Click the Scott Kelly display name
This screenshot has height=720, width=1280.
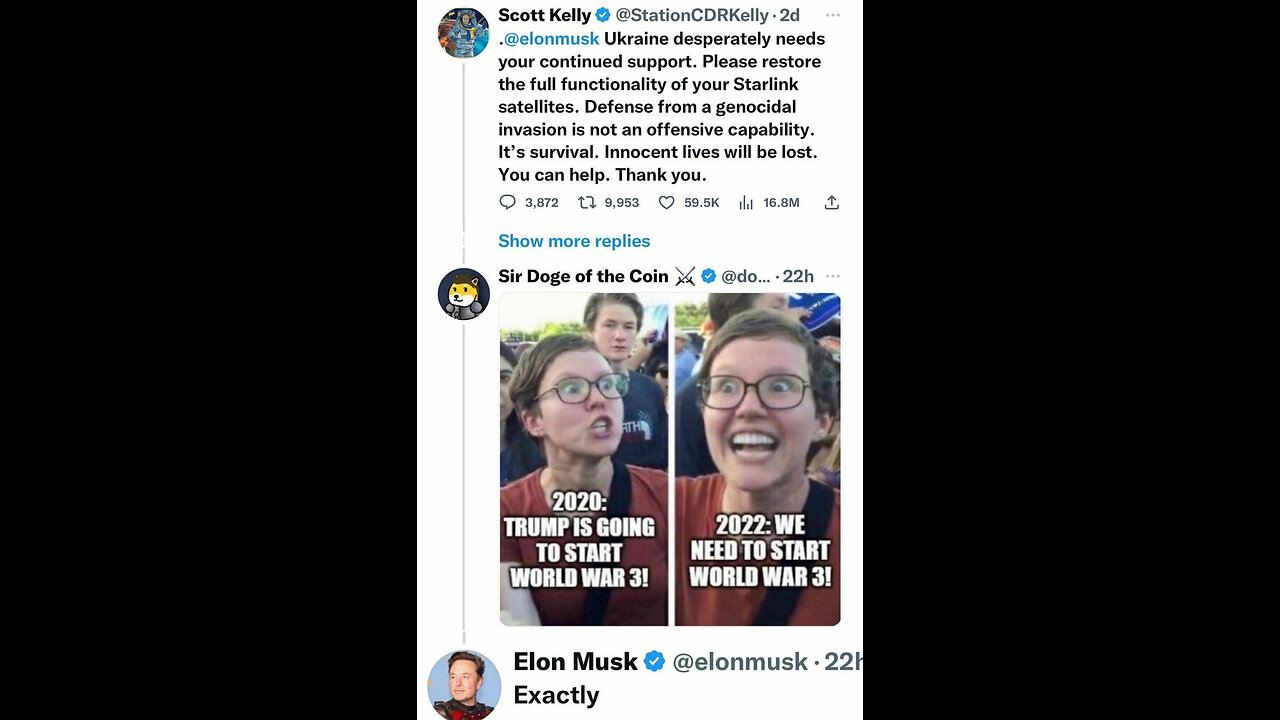pyautogui.click(x=545, y=15)
